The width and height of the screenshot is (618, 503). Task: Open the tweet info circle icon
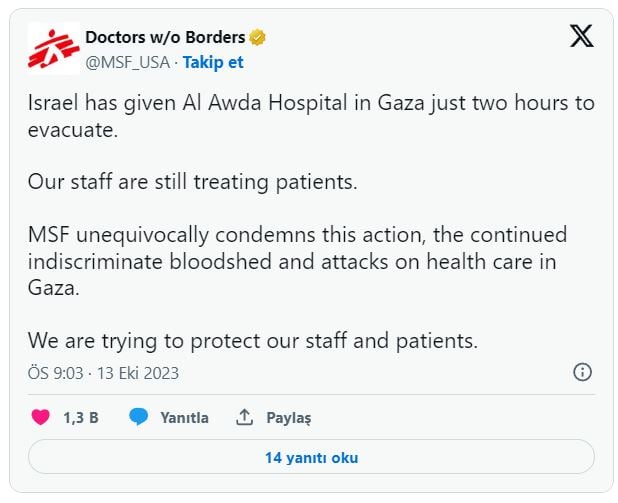click(x=582, y=372)
